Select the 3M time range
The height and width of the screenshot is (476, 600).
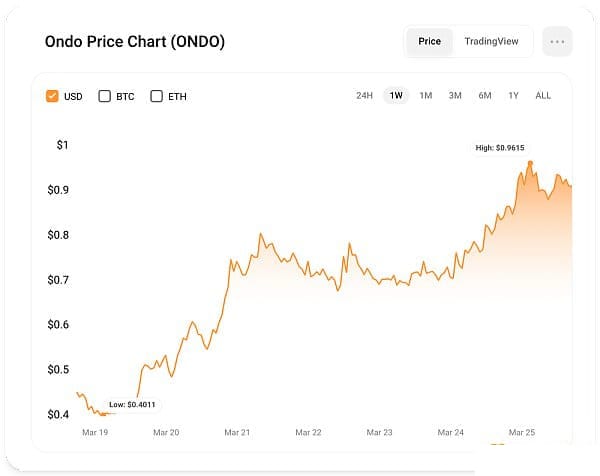[455, 96]
